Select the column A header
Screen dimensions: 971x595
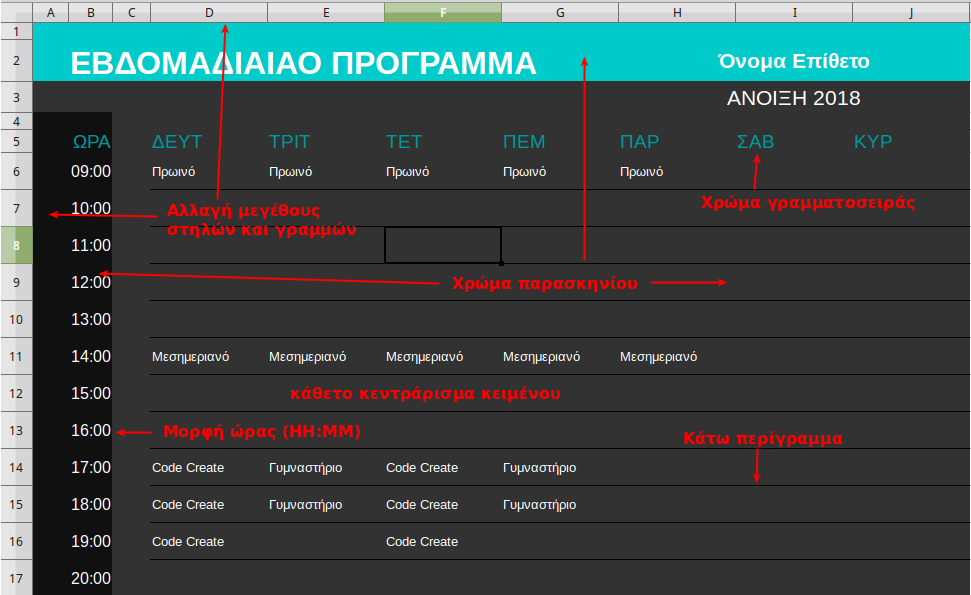[51, 12]
